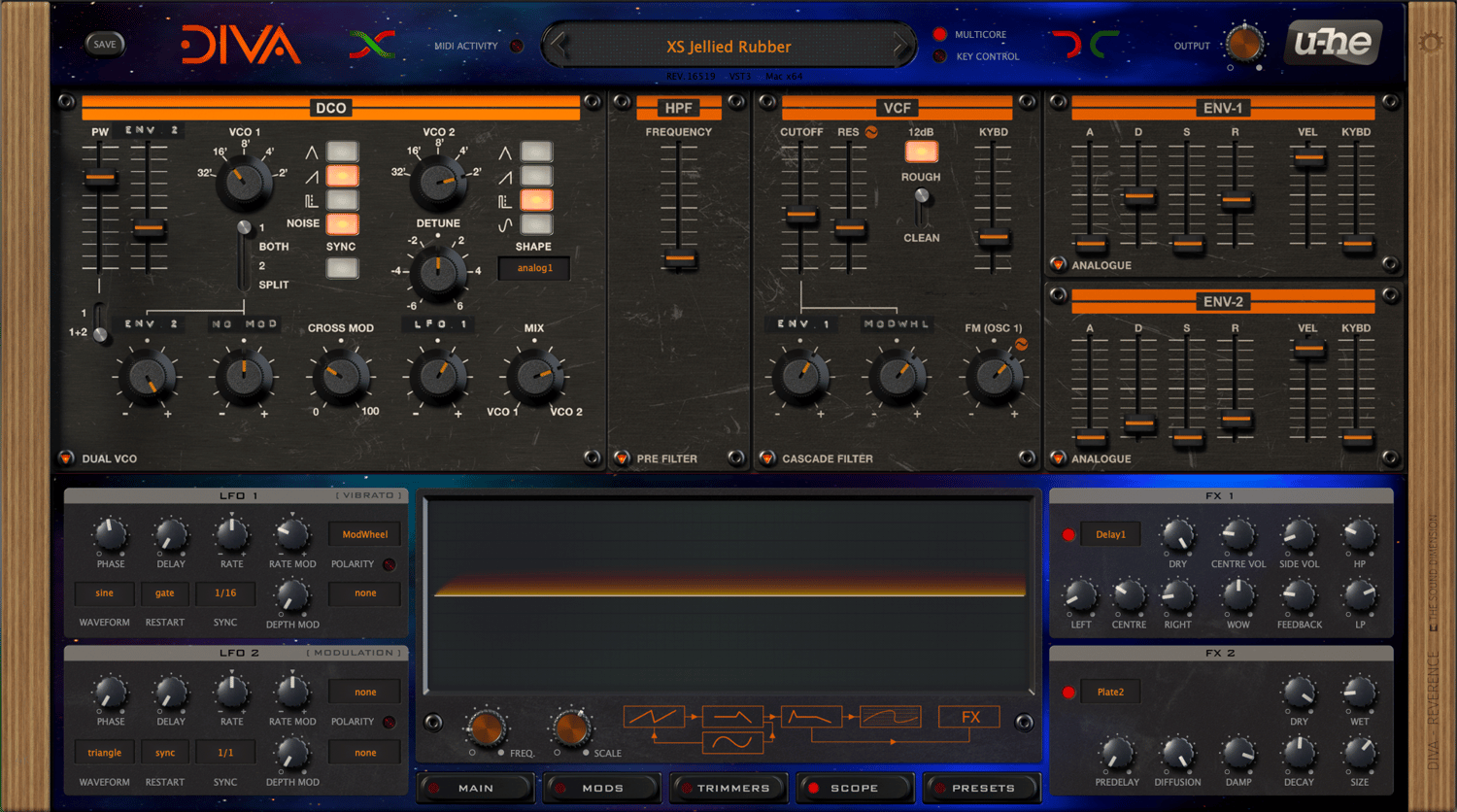The width and height of the screenshot is (1457, 812).
Task: Click the SAVE preset button
Action: (105, 44)
